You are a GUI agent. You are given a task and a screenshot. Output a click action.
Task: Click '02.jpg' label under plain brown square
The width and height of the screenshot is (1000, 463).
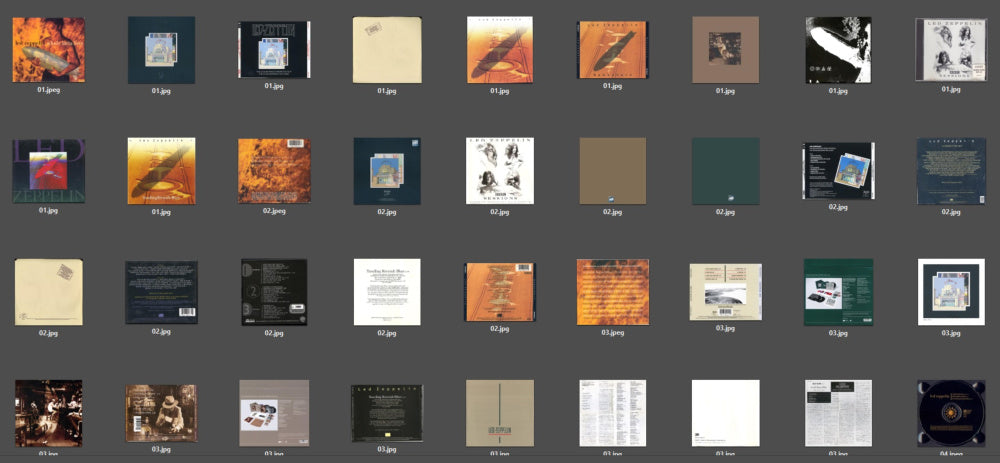tap(613, 212)
